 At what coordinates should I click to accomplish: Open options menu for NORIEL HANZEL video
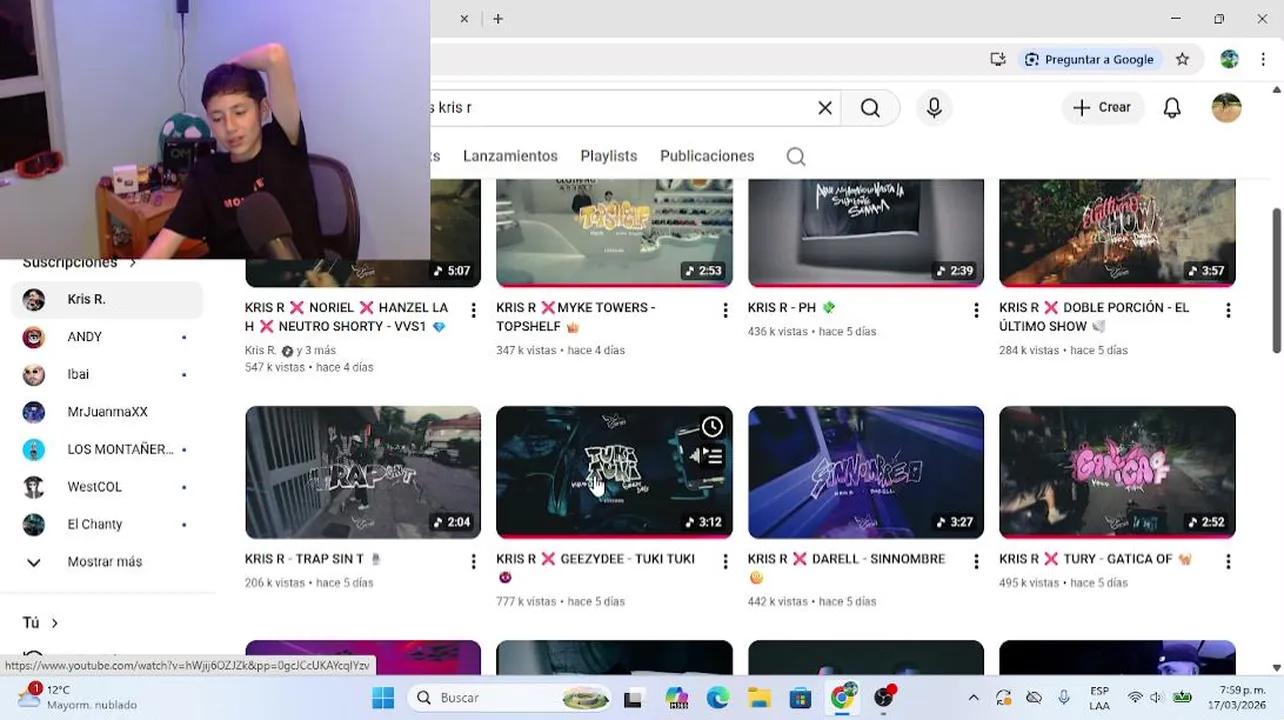(473, 310)
